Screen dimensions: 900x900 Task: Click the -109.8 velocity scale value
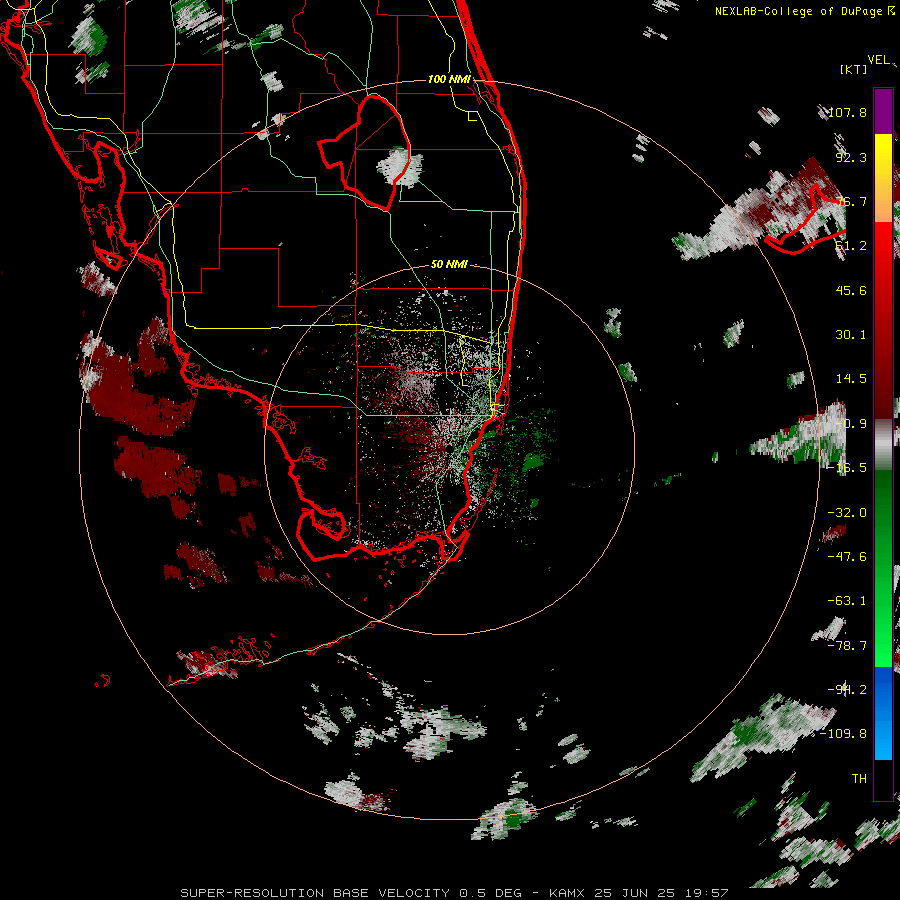click(844, 734)
